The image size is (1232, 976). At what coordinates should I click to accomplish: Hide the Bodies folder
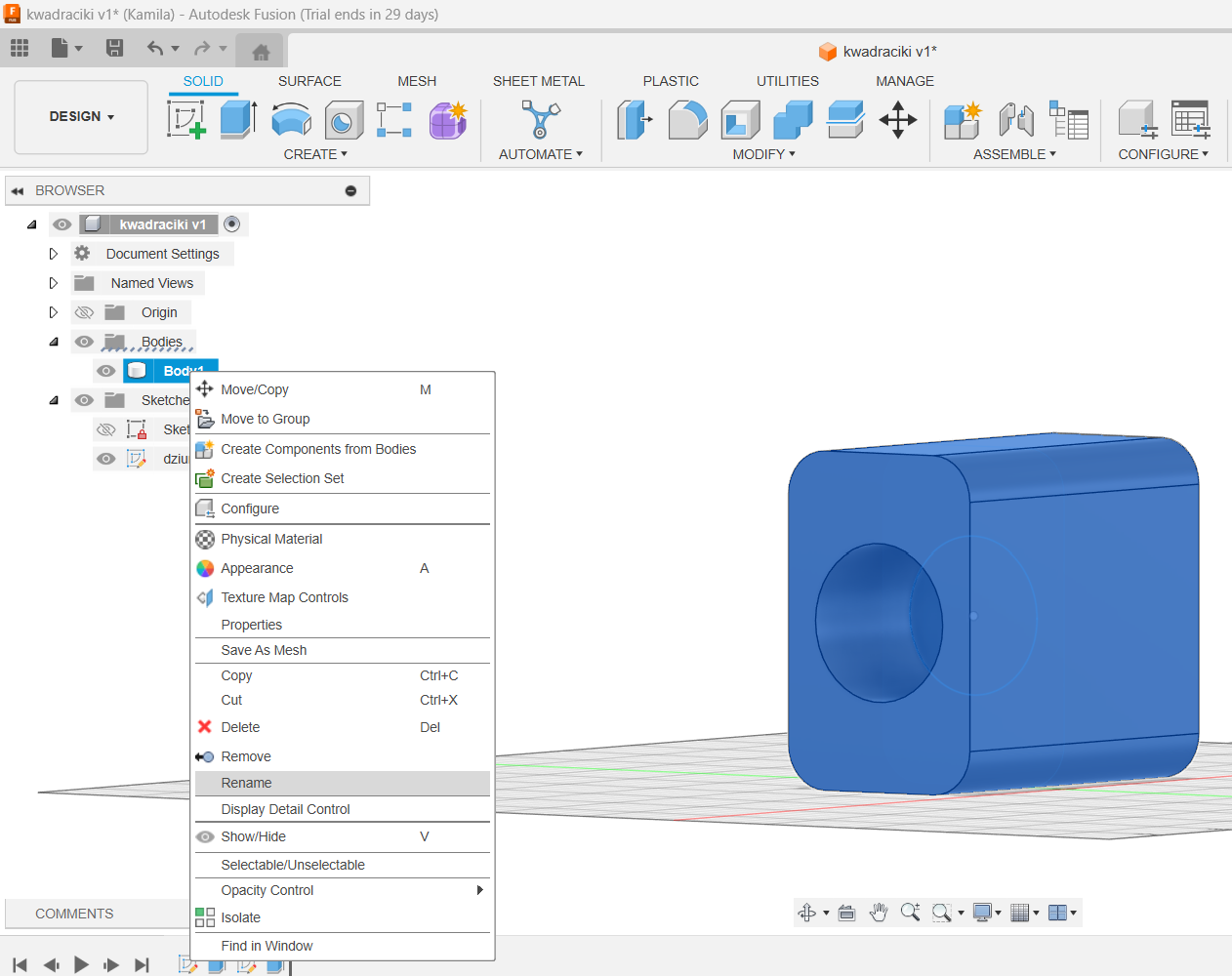click(84, 342)
